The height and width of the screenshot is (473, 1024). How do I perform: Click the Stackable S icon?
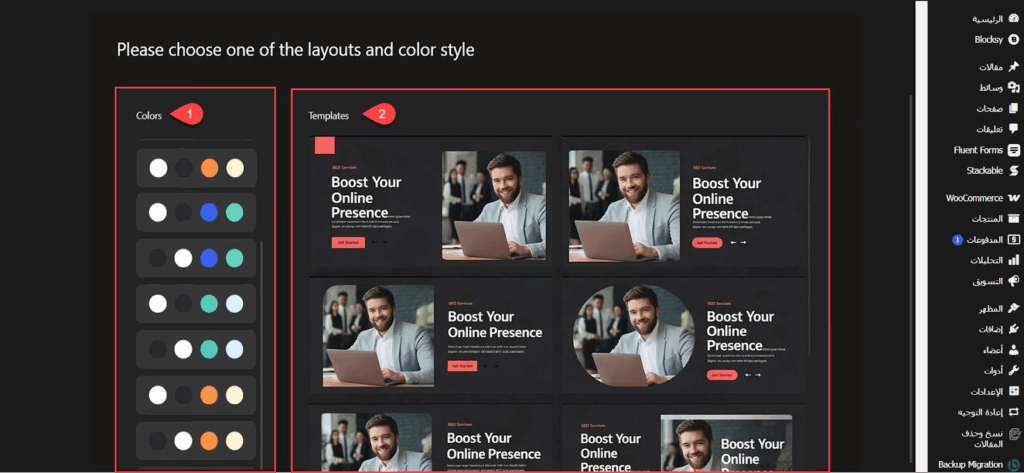[1013, 171]
